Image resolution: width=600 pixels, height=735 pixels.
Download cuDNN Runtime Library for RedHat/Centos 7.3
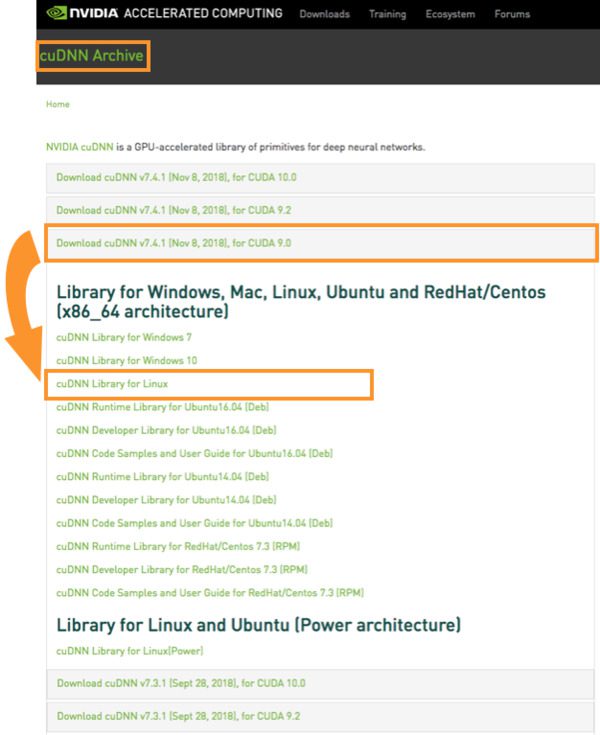[178, 546]
